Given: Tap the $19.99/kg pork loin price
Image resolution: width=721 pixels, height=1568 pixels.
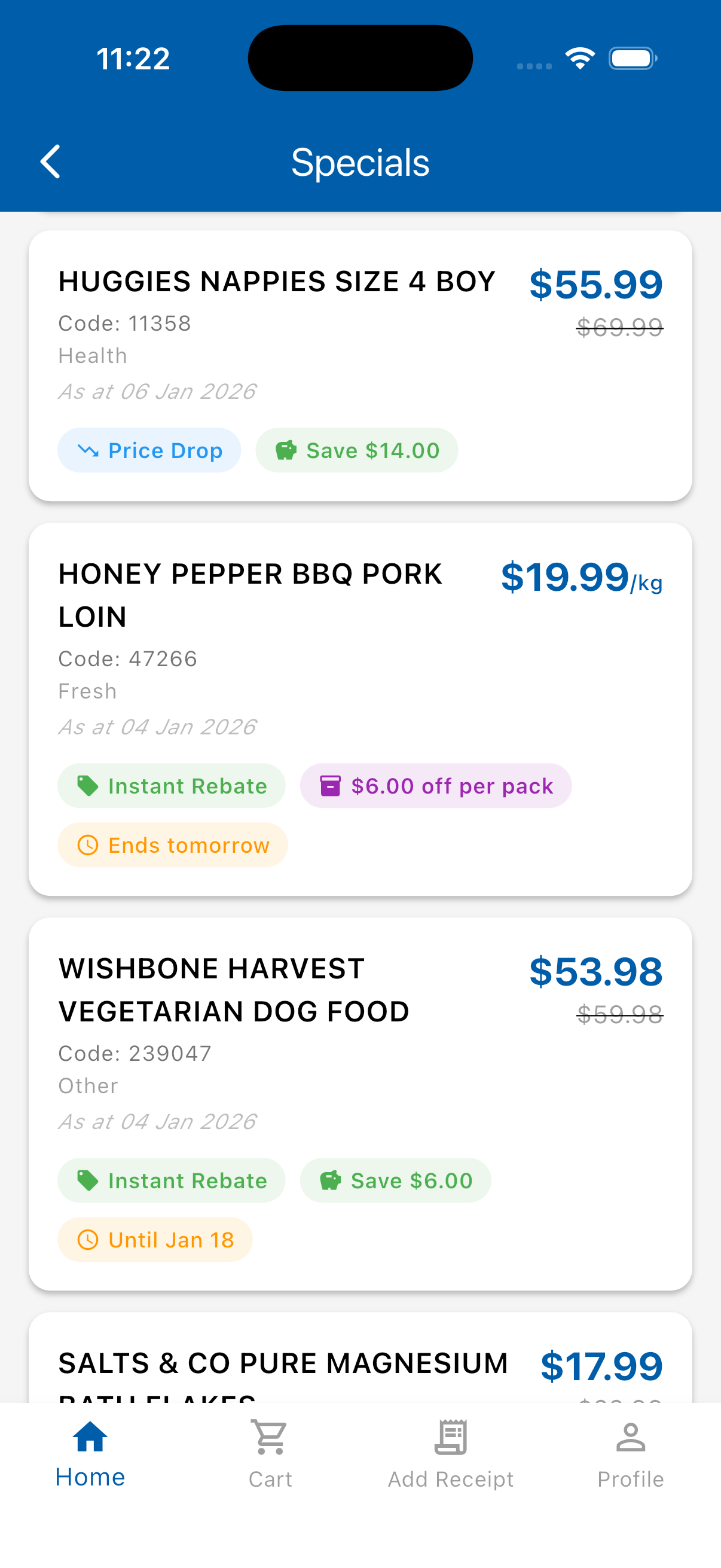Looking at the screenshot, I should 581,578.
